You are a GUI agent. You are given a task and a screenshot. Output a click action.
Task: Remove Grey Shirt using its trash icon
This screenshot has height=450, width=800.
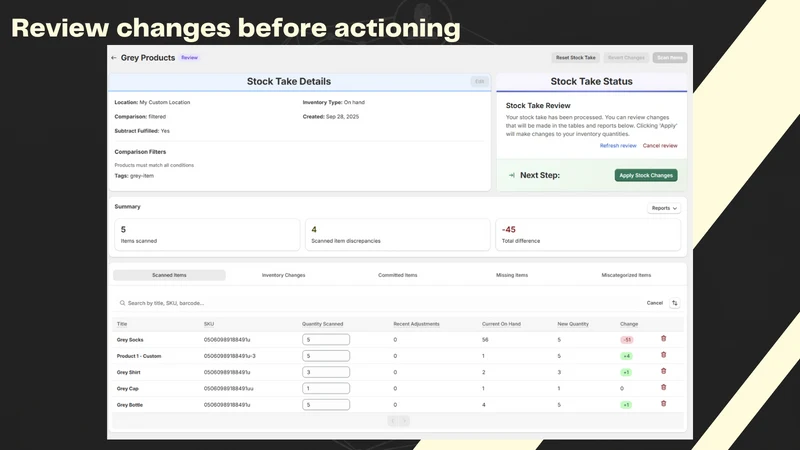click(663, 371)
